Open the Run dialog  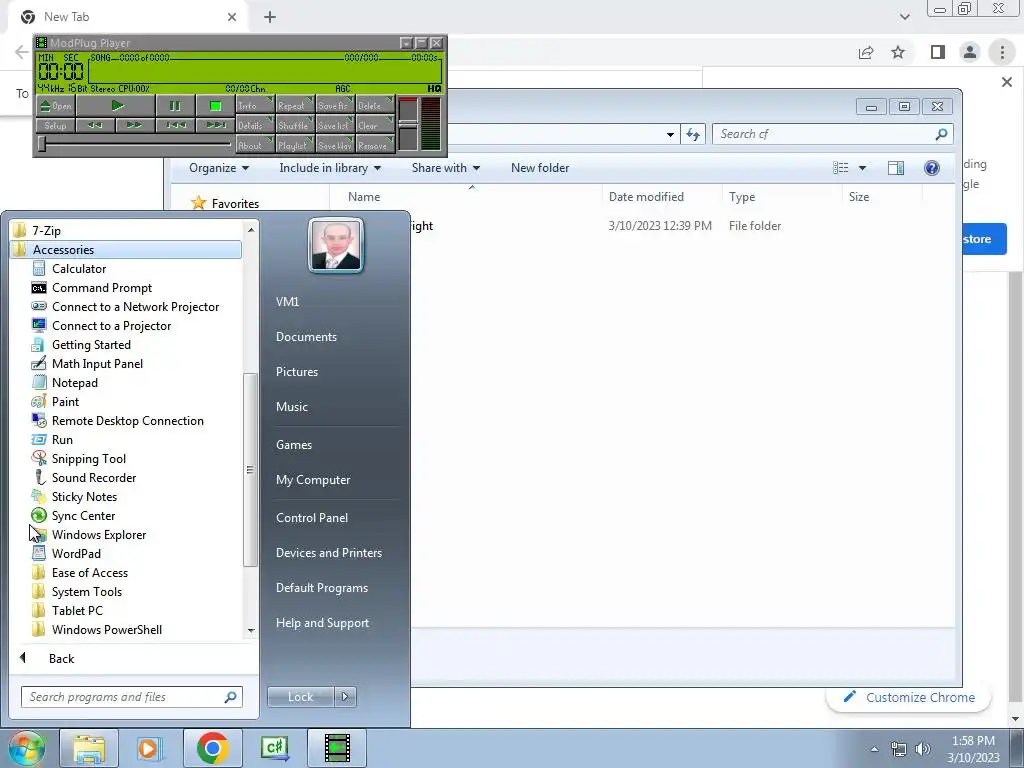pos(62,439)
